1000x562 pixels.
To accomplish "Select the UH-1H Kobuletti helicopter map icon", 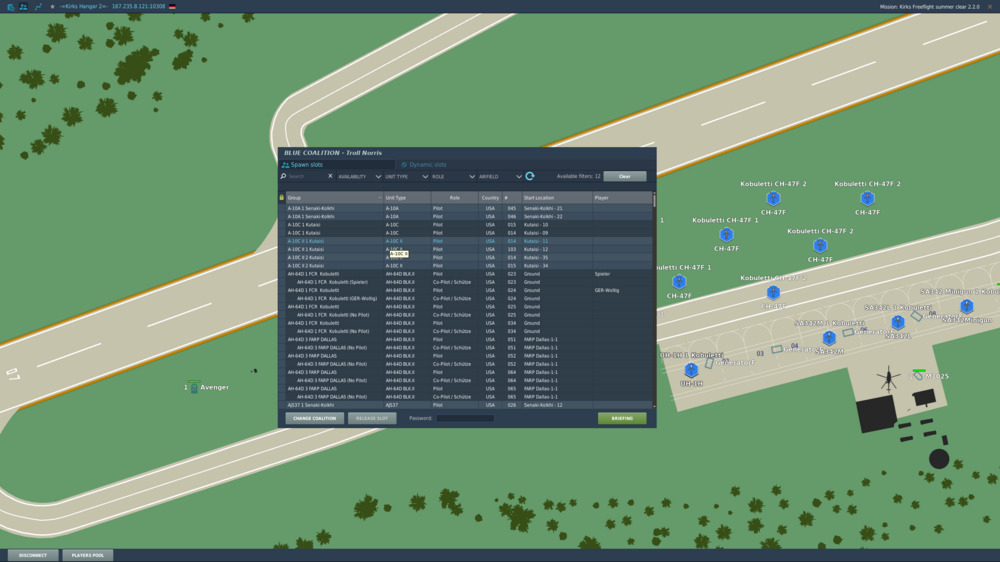I will pyautogui.click(x=691, y=369).
